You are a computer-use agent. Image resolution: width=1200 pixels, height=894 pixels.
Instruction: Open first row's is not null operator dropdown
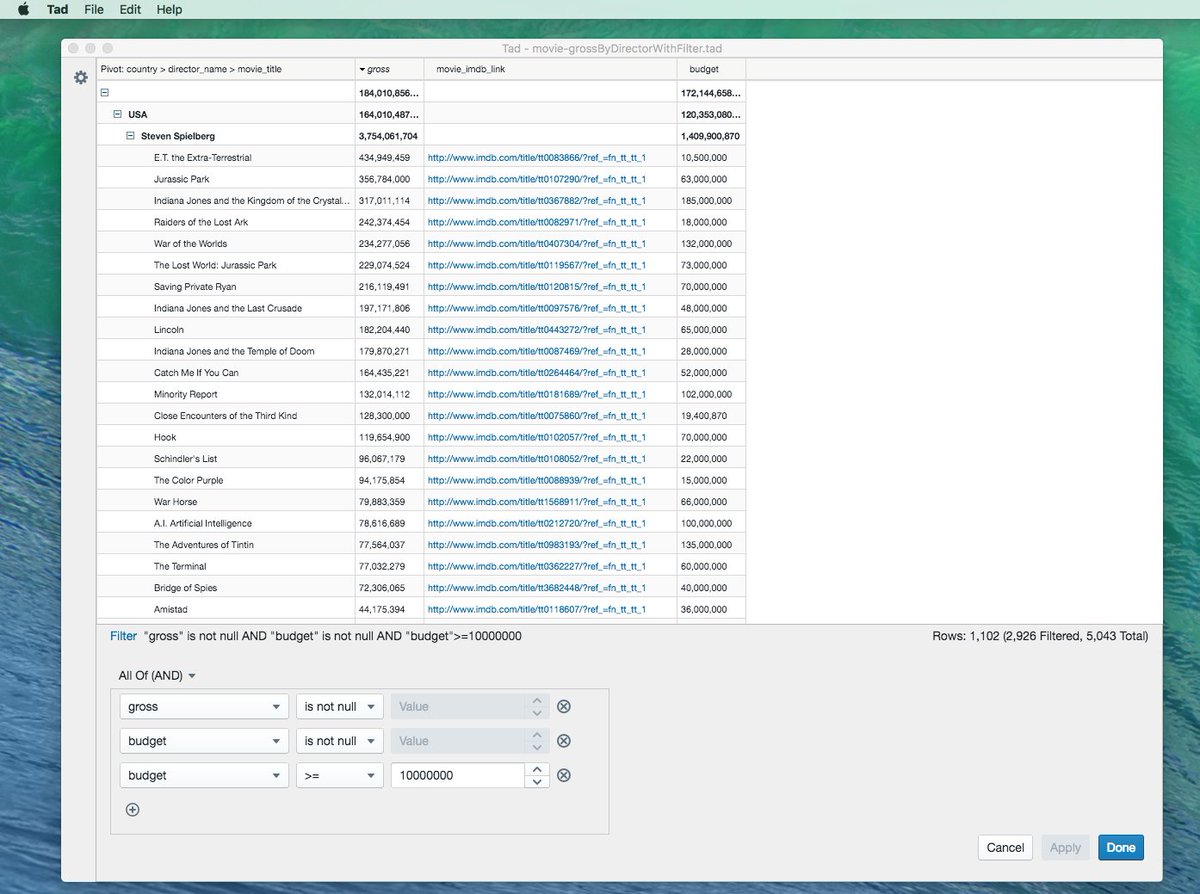tap(339, 706)
